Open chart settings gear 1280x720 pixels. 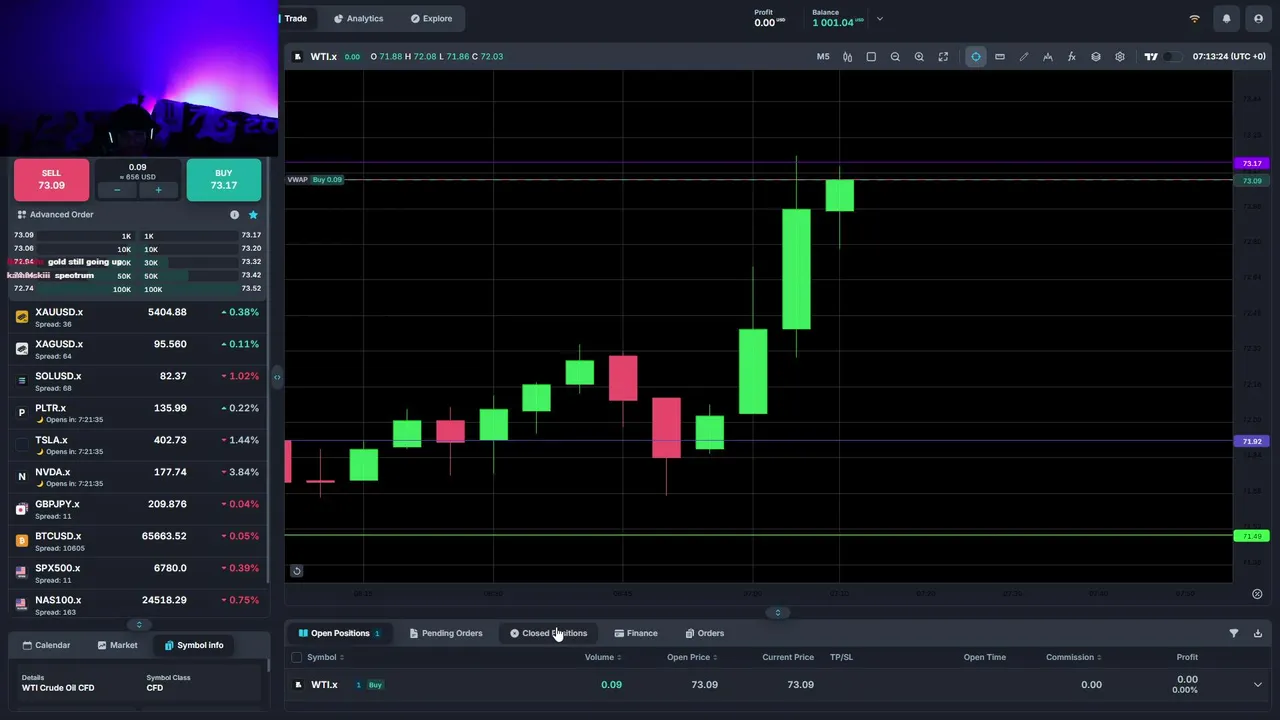tap(1120, 57)
